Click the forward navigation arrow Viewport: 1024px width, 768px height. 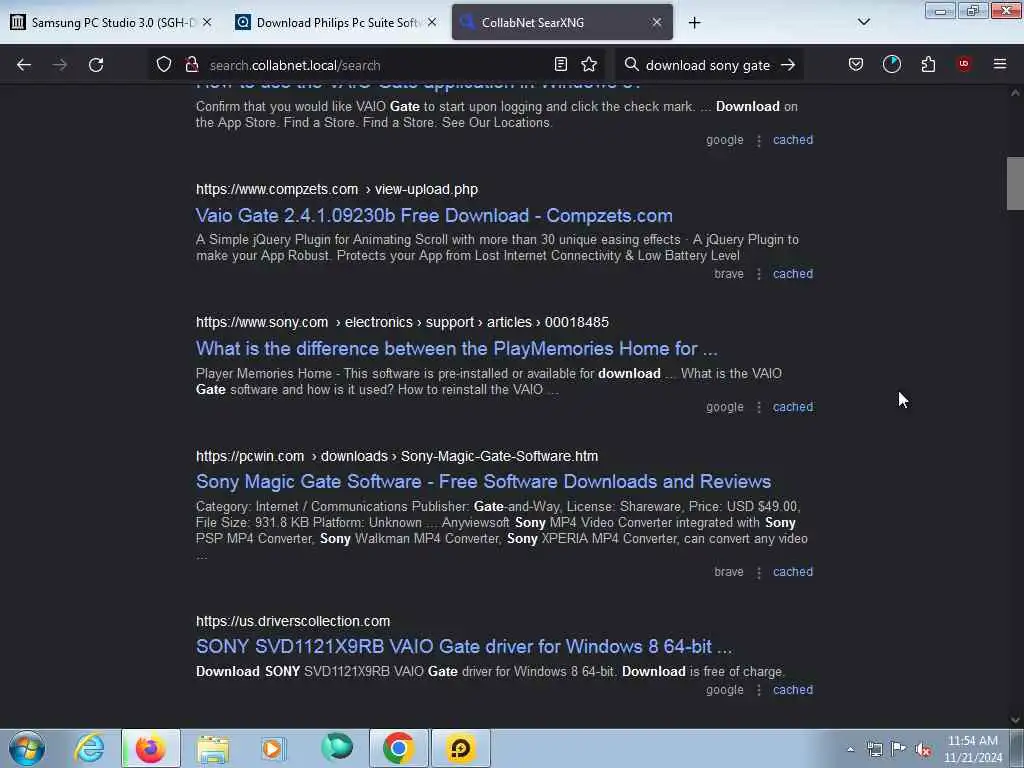(59, 65)
